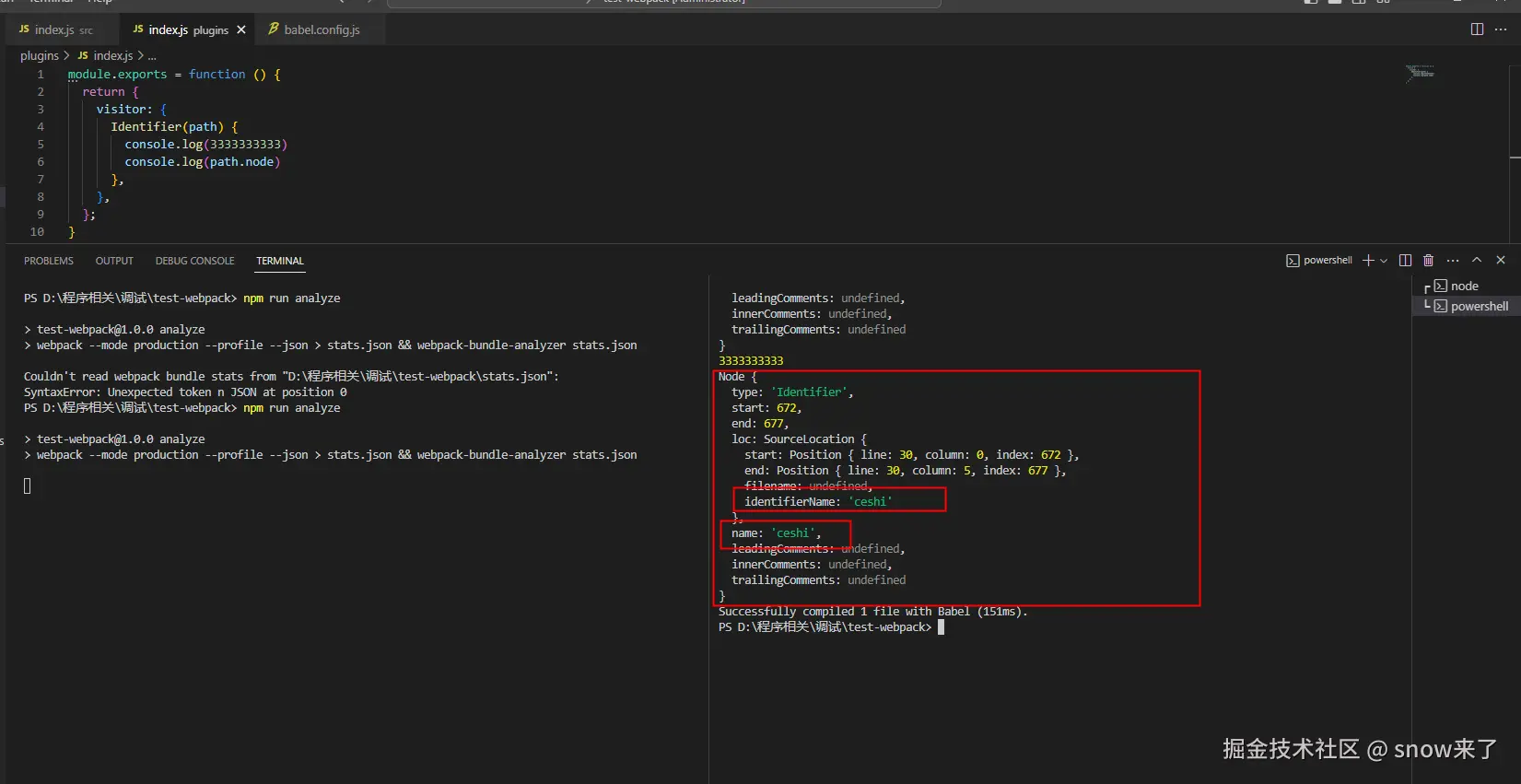Kill terminal with trash icon
The width and height of the screenshot is (1521, 784).
click(1428, 261)
